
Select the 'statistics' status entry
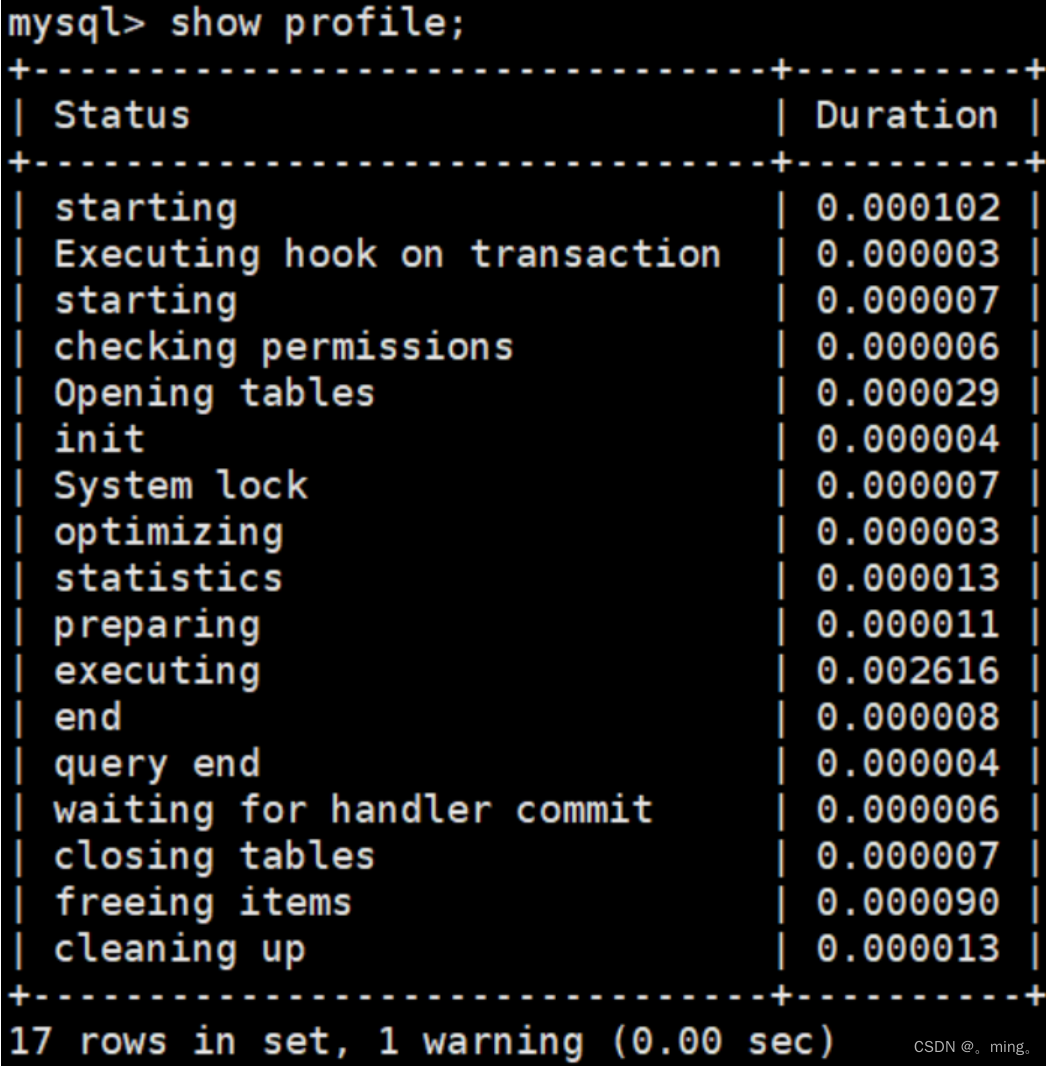pyautogui.click(x=168, y=578)
